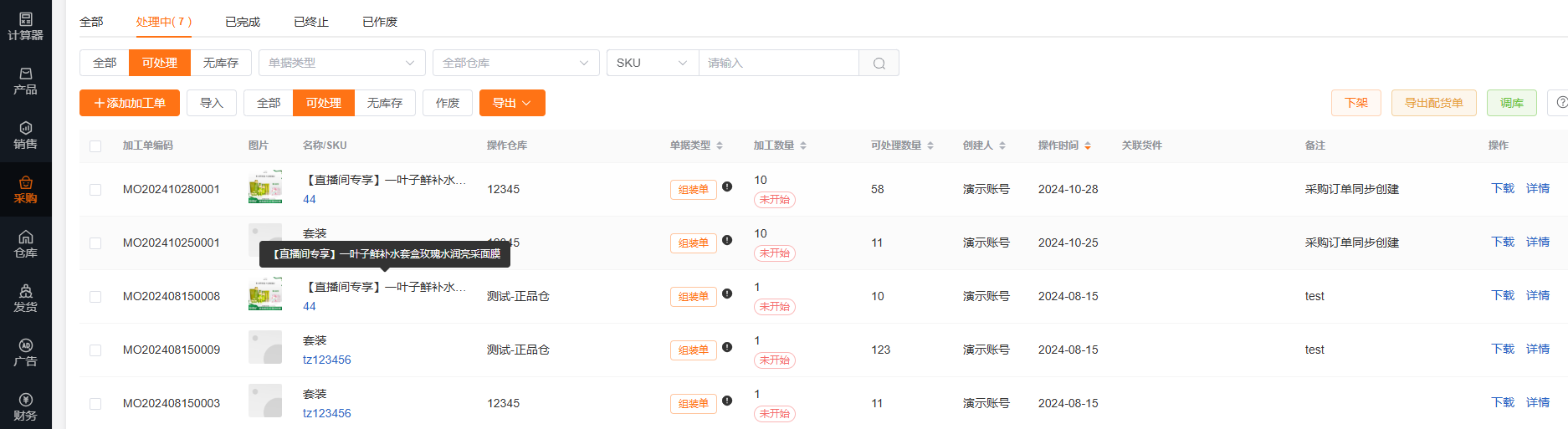Open the 广告 advertising sidebar icon

25,352
